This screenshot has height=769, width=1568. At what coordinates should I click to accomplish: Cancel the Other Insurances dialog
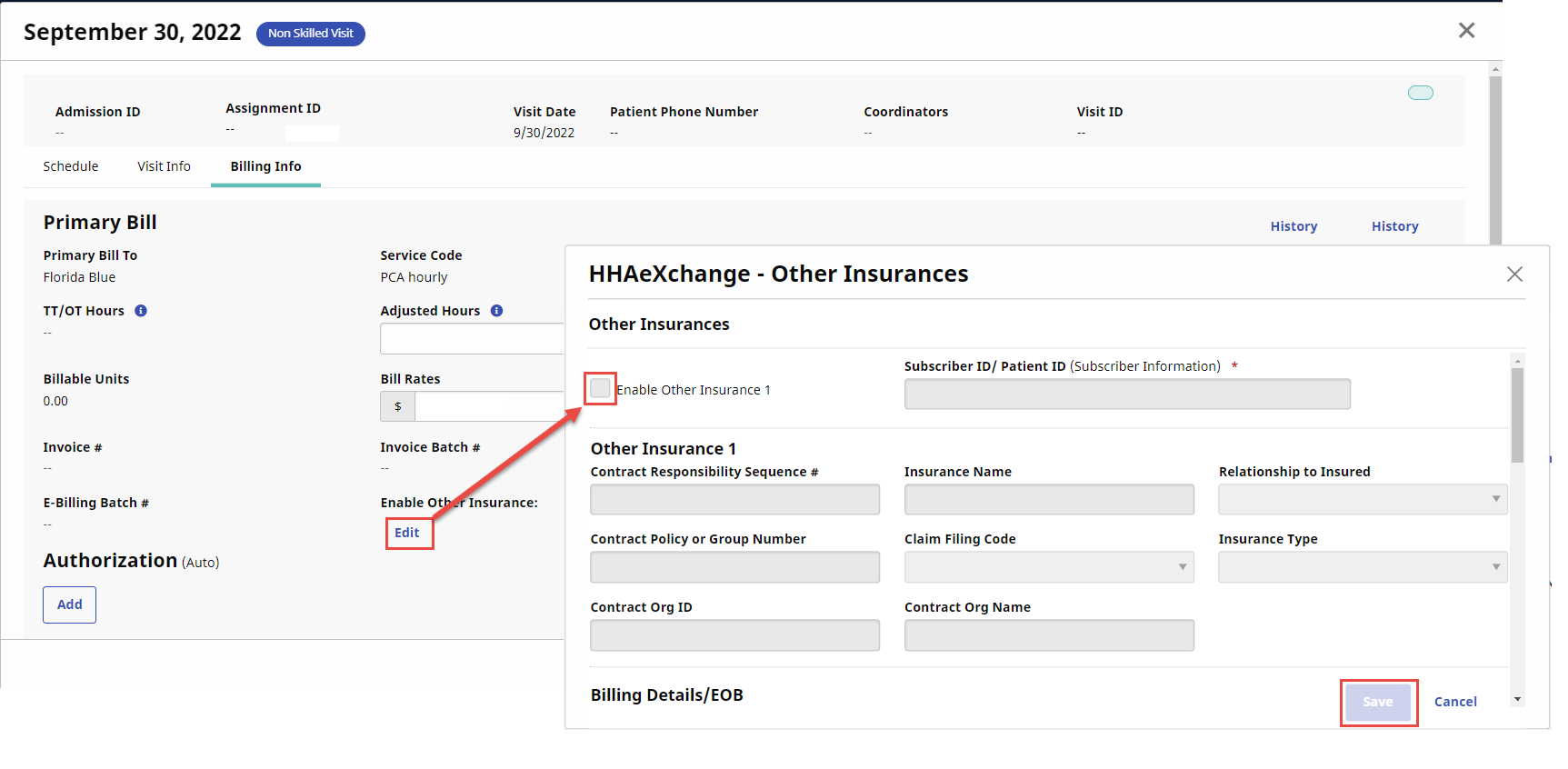[x=1455, y=702]
